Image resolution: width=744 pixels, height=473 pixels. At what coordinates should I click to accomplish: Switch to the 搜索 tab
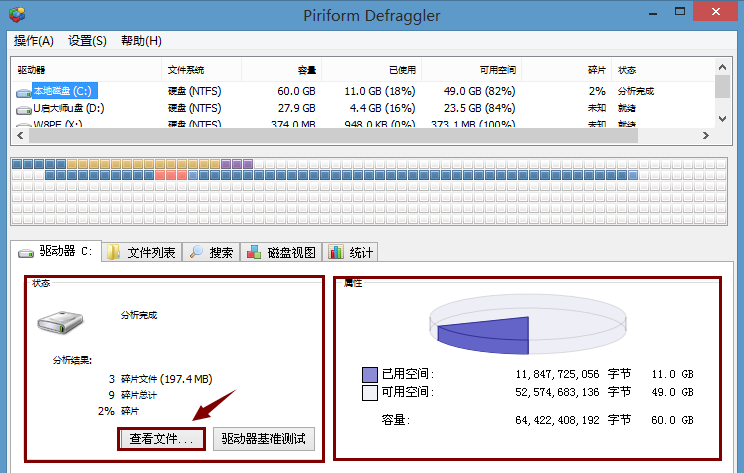point(212,252)
